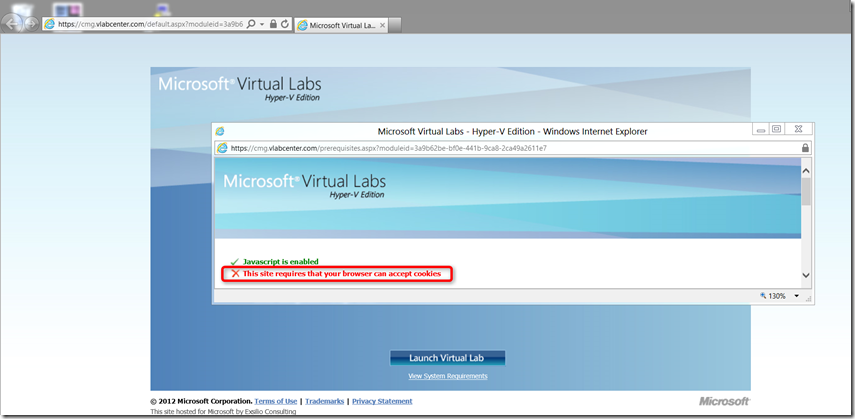Close the popup Internet Explorer window
This screenshot has width=855, height=419.
point(798,129)
